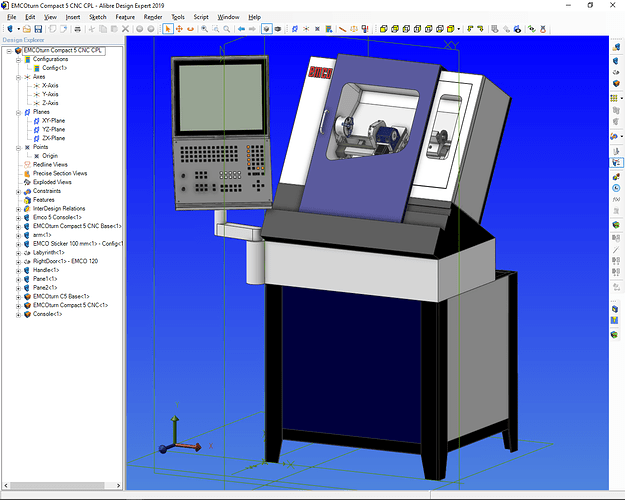This screenshot has width=625, height=500.
Task: Activate the Select arrow tool
Action: (x=168, y=29)
